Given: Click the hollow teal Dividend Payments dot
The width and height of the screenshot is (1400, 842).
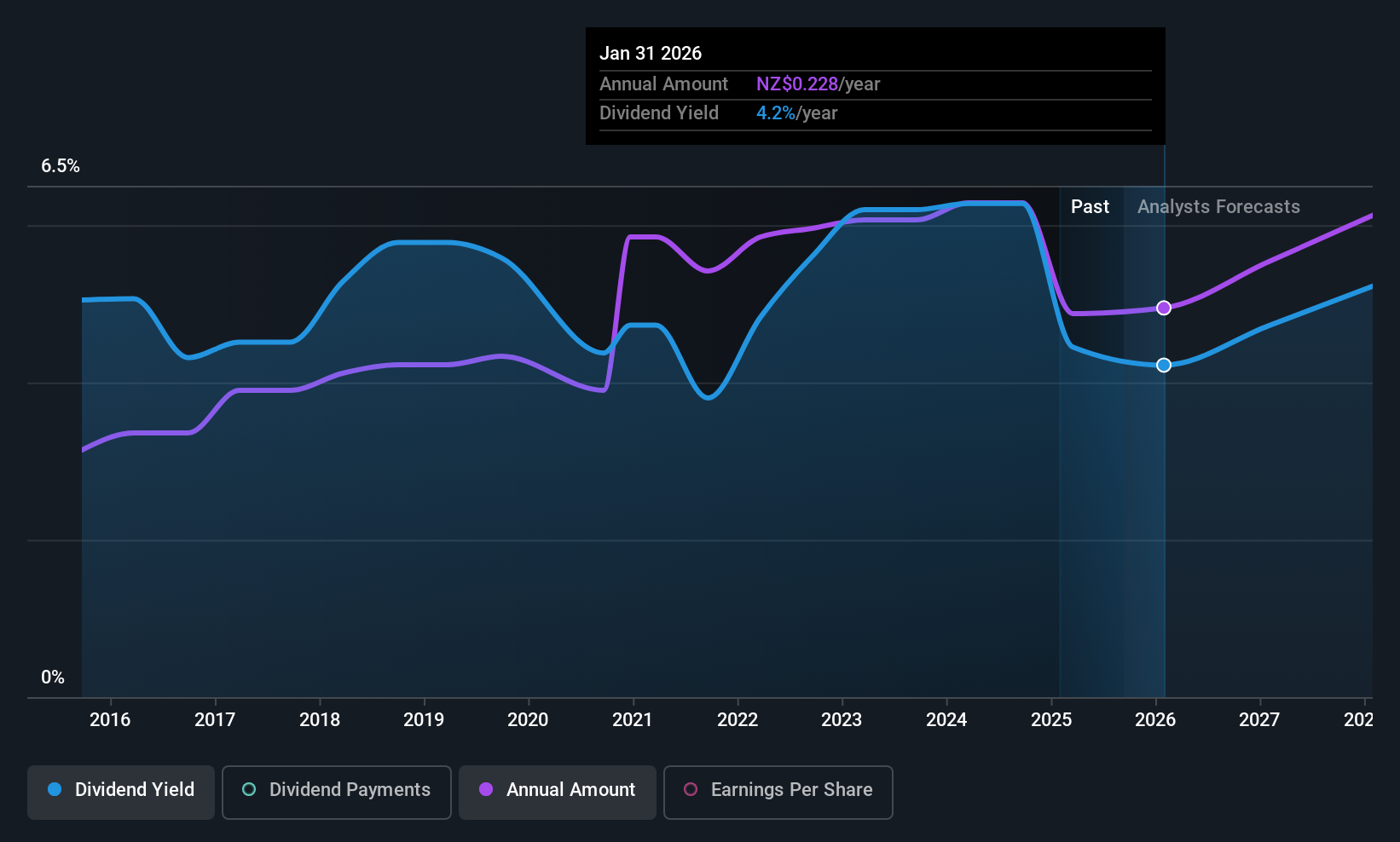Looking at the screenshot, I should click(249, 789).
